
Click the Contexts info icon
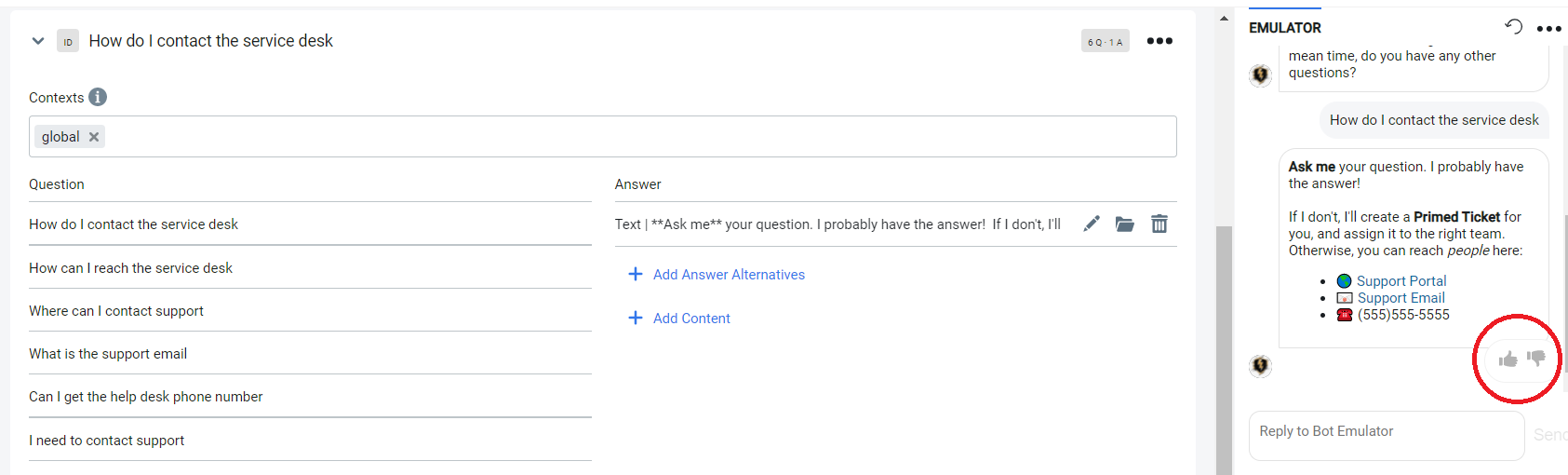[98, 97]
